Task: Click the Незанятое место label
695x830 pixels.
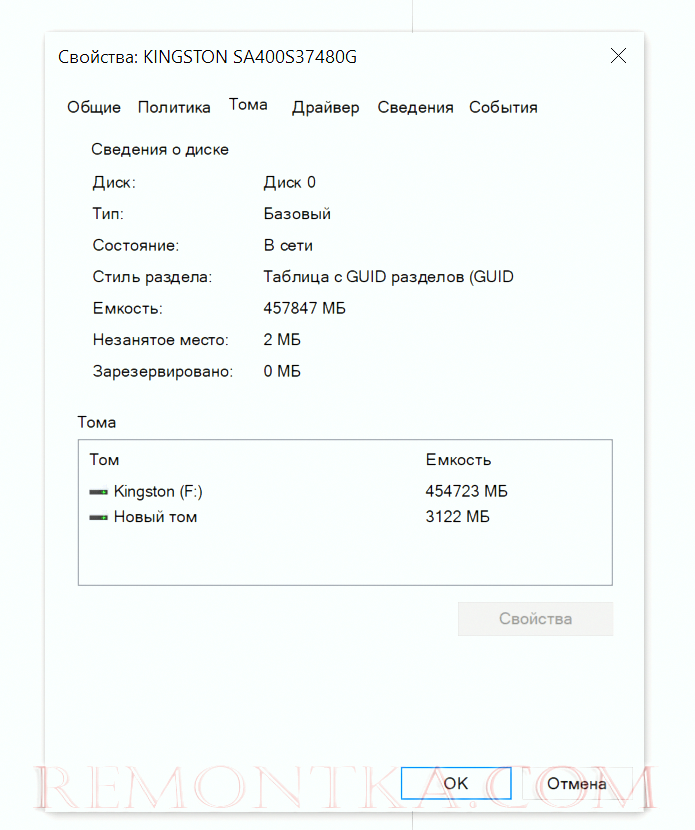Action: 160,340
